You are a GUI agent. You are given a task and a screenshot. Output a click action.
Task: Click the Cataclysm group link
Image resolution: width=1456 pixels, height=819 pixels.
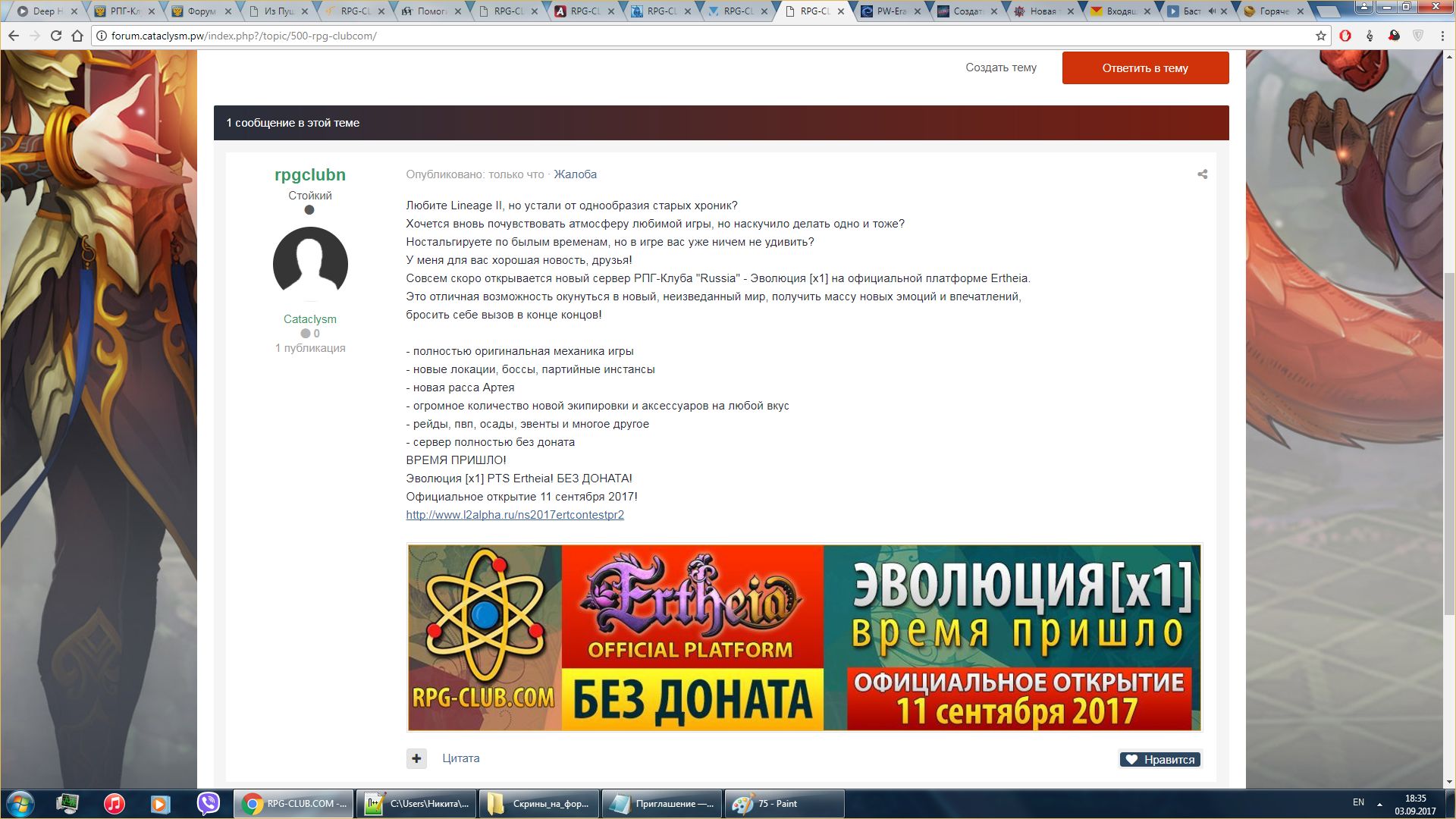(x=310, y=319)
